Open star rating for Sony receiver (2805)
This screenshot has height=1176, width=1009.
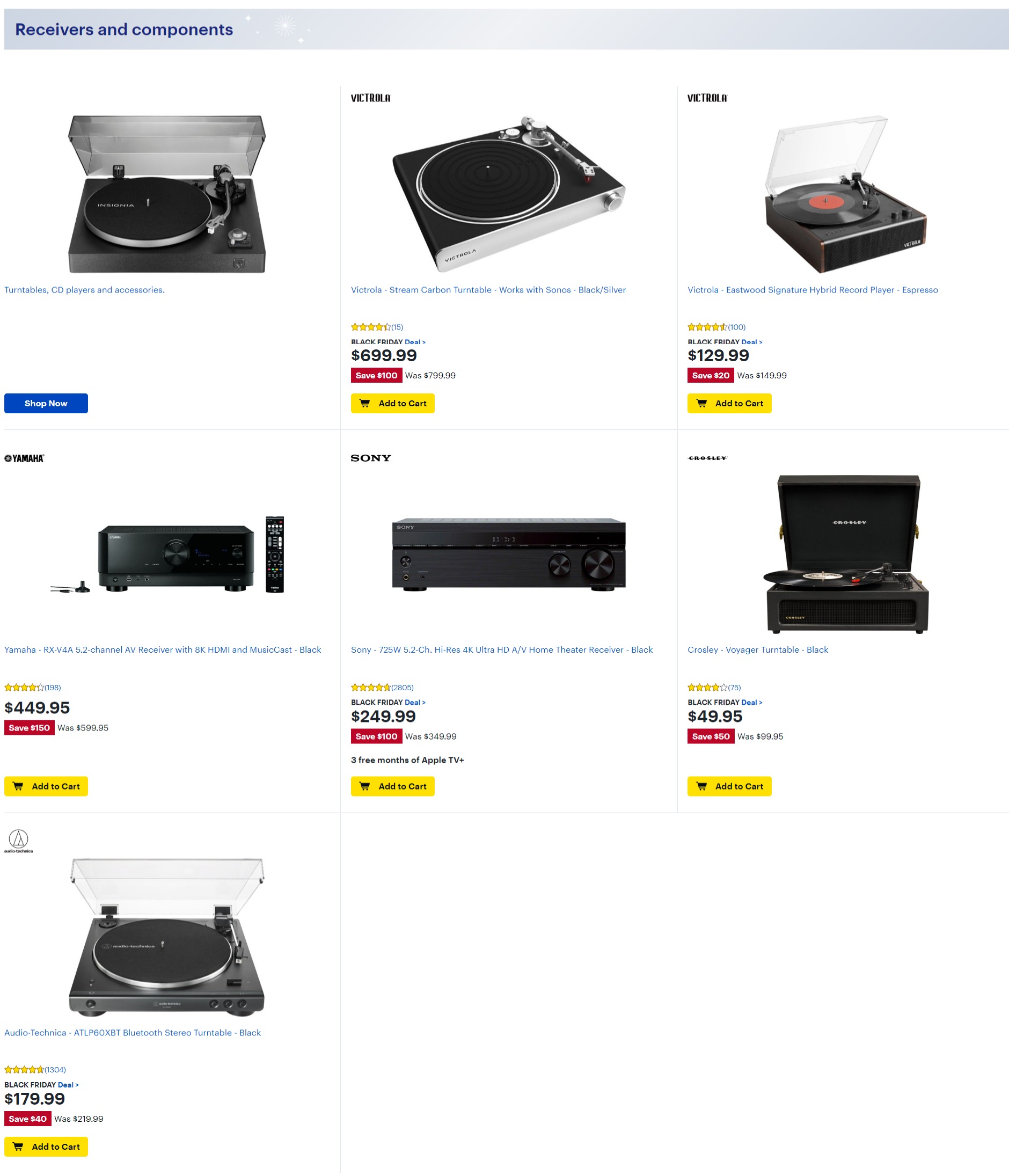382,688
